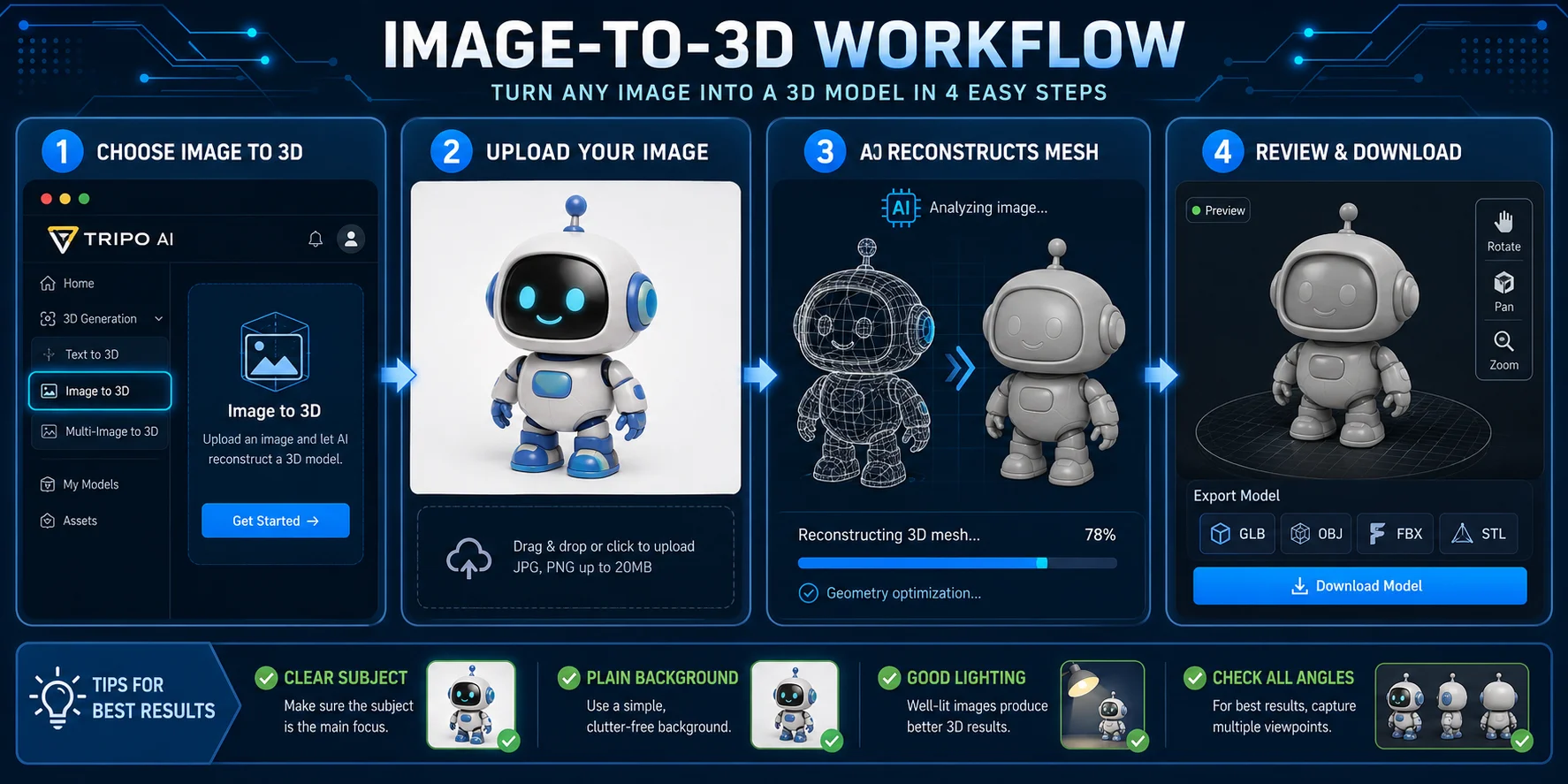The width and height of the screenshot is (1568, 784).
Task: Choose Multi-Image to 3D option
Action: (x=100, y=431)
